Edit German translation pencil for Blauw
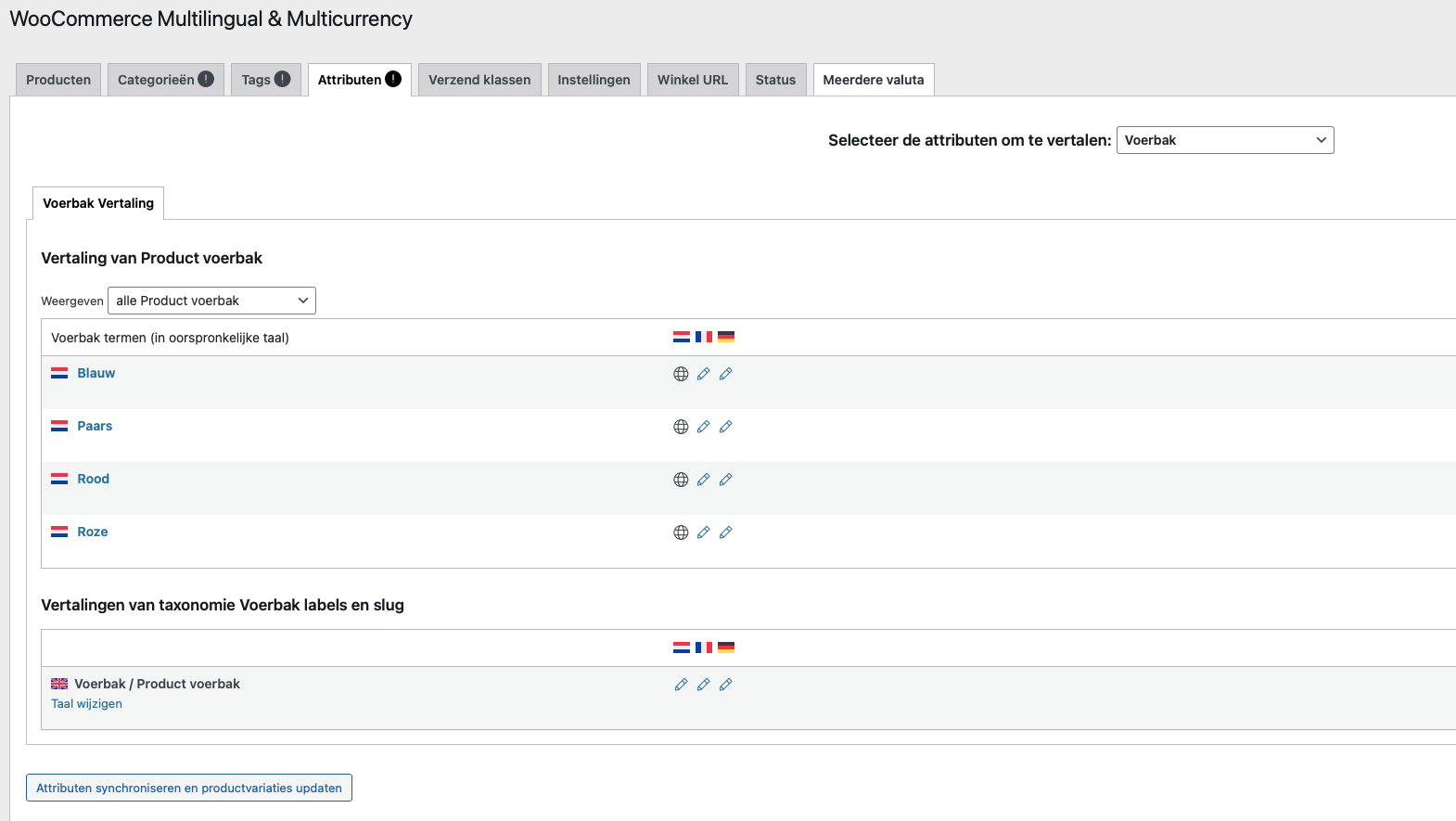 point(726,374)
